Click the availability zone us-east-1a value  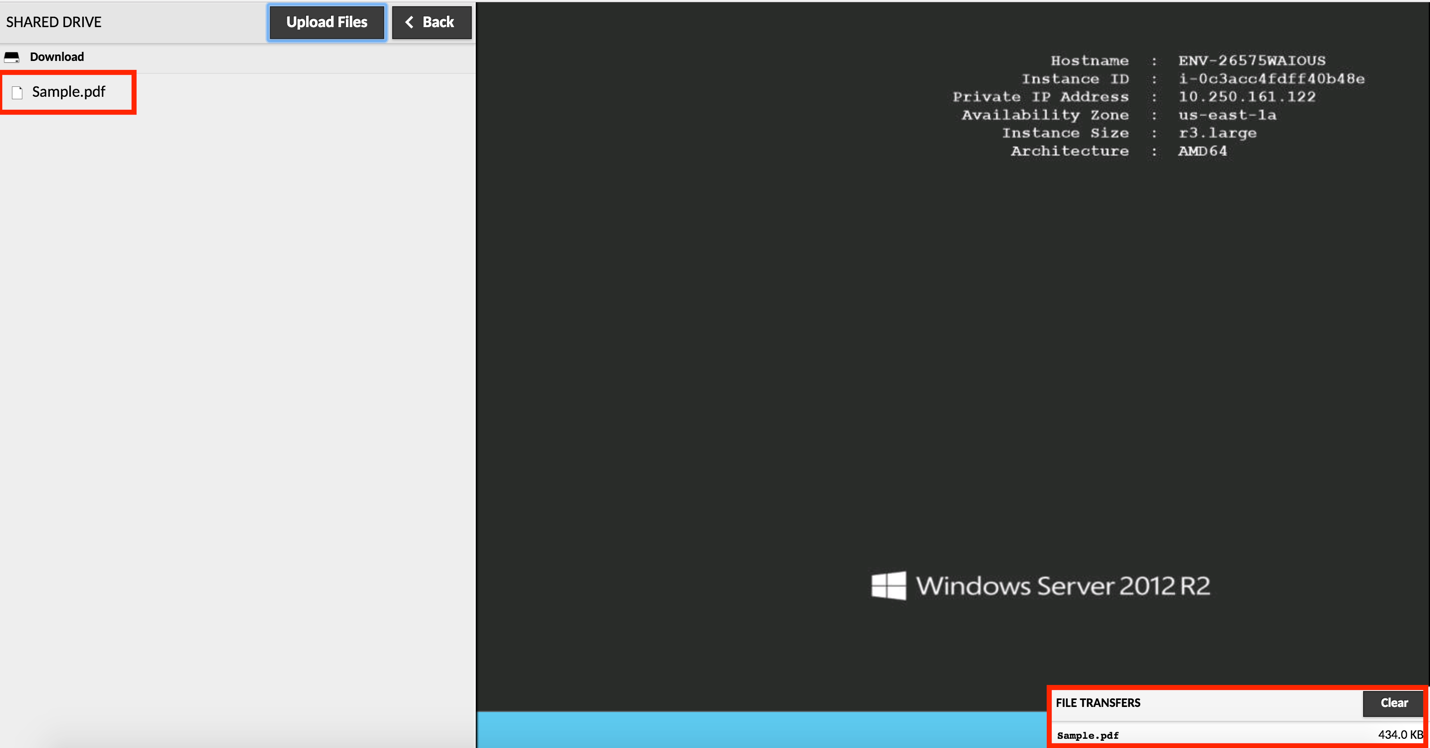(x=1227, y=115)
